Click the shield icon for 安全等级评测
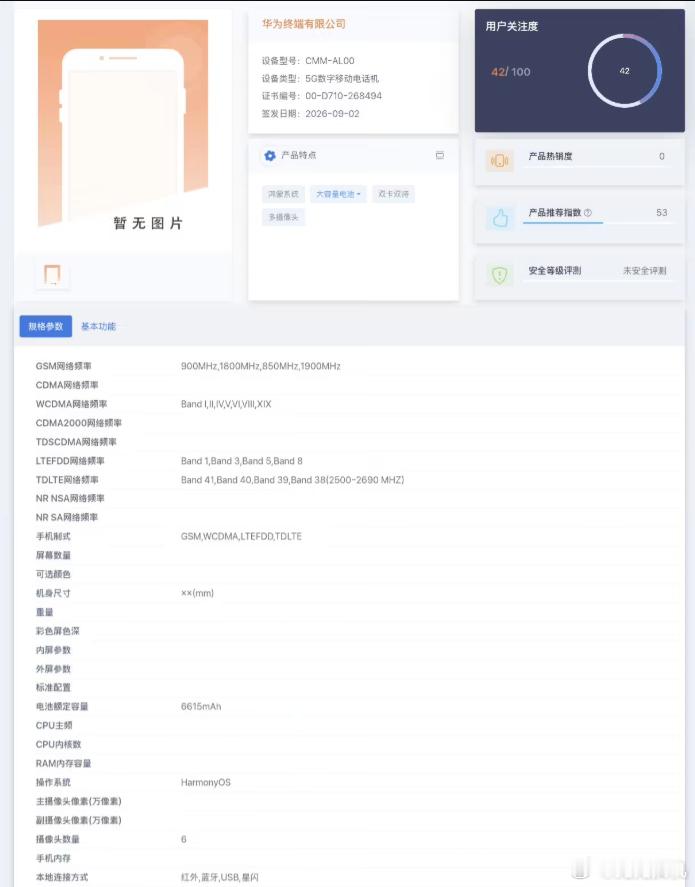695x887 pixels. [499, 275]
